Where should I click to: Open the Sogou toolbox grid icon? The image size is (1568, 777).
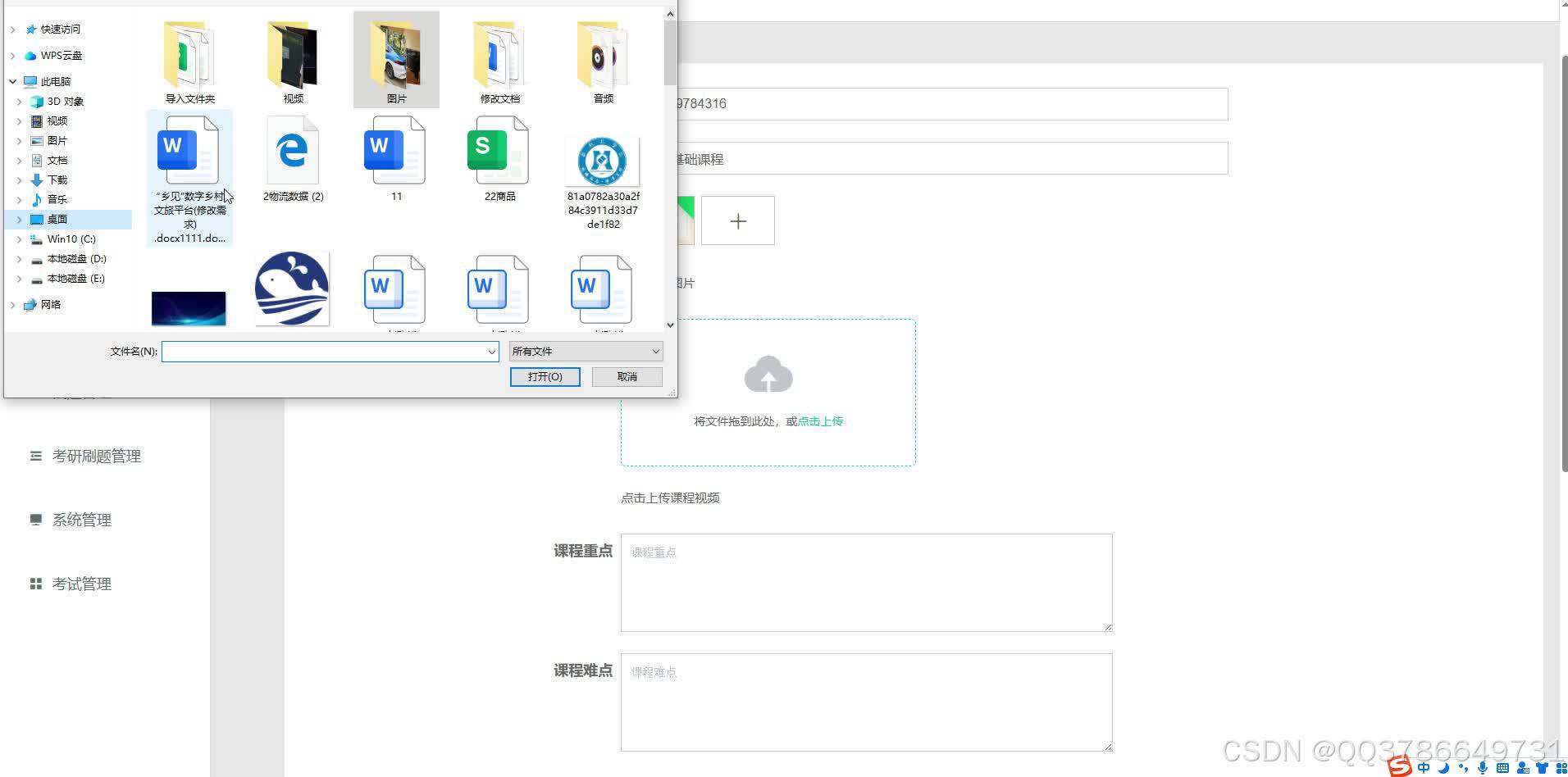1563,768
